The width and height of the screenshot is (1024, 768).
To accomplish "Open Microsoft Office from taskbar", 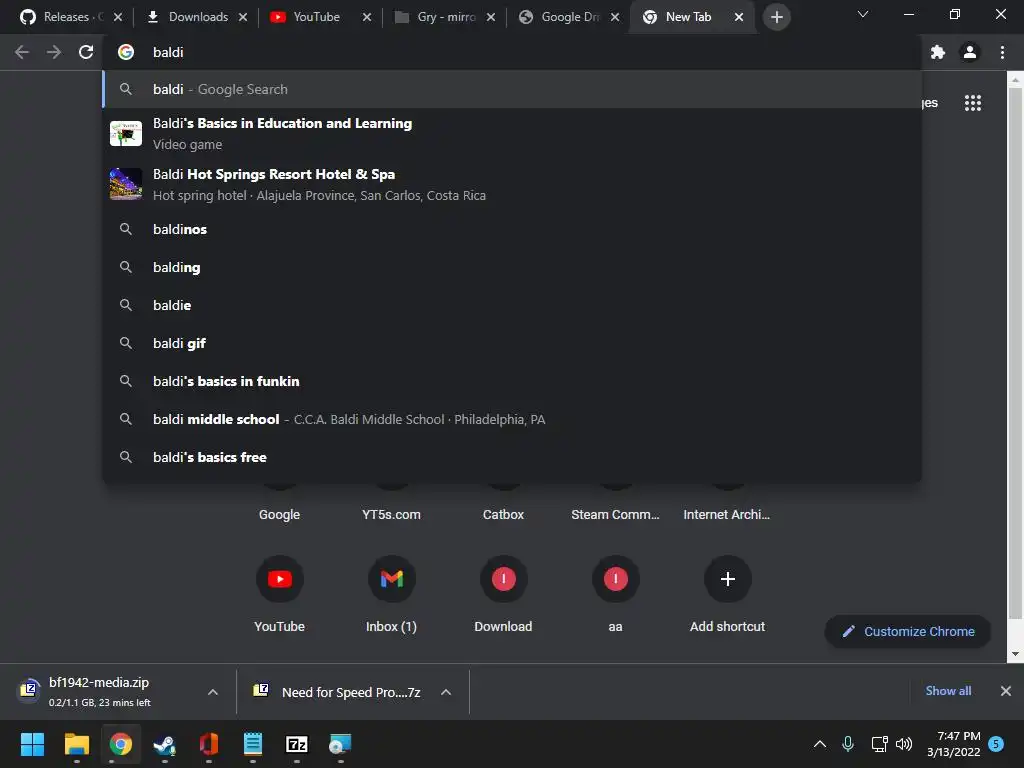I will 208,744.
